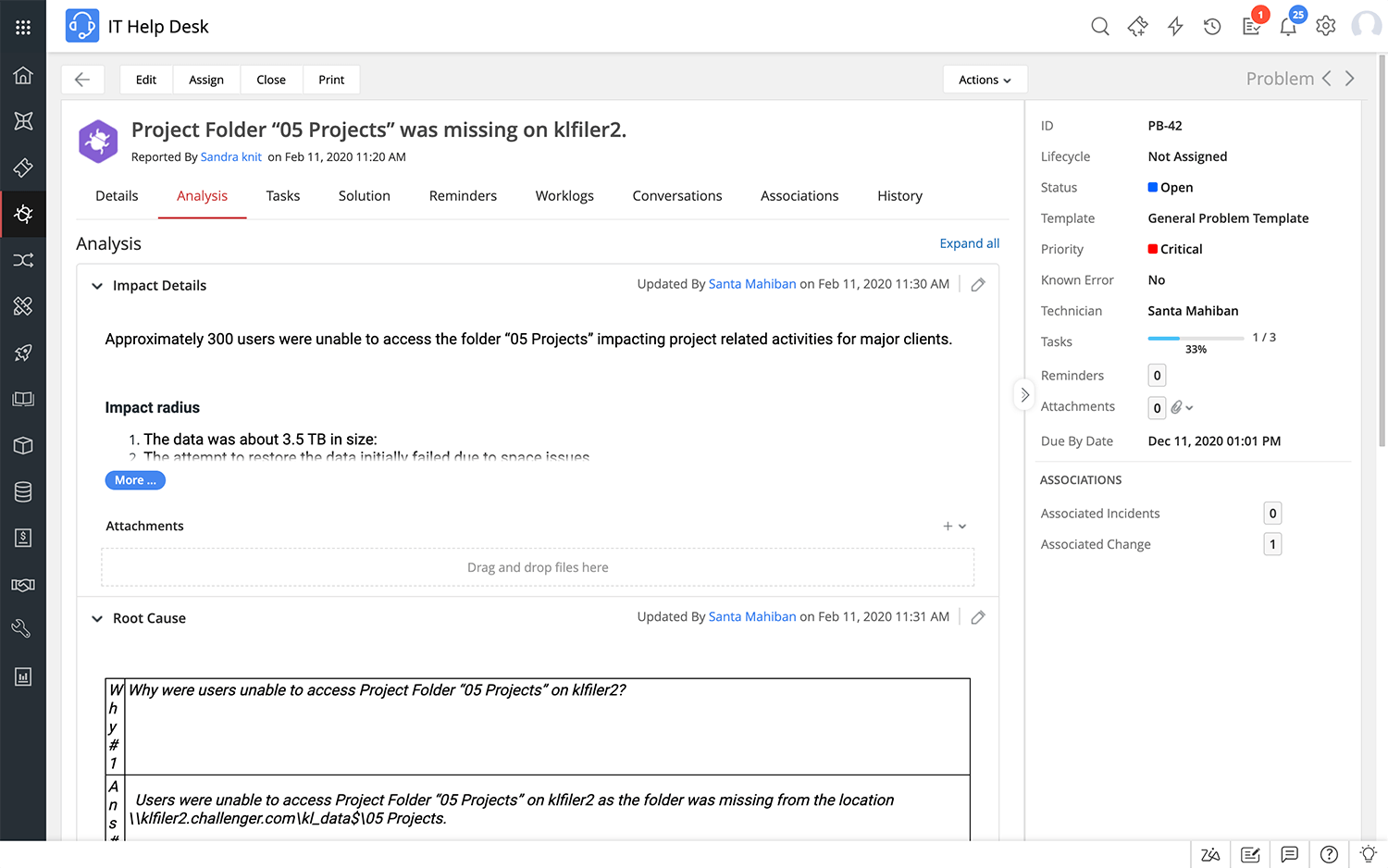Switch to the Tasks tab
Image resolution: width=1388 pixels, height=868 pixels.
[283, 196]
